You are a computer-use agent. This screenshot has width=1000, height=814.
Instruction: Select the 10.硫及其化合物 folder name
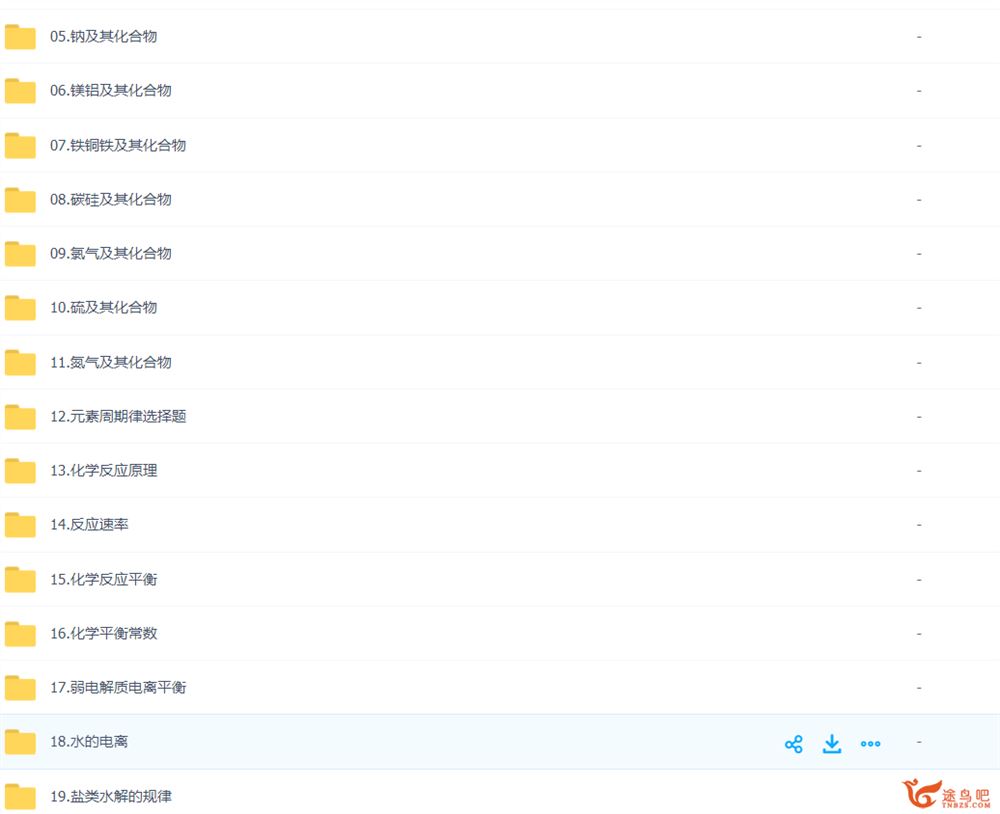pos(103,307)
